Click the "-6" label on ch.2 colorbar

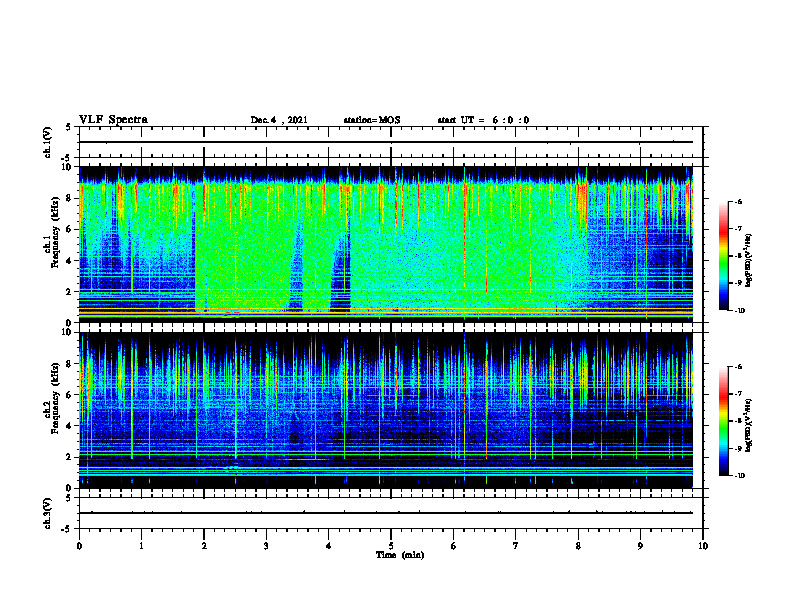click(x=738, y=367)
